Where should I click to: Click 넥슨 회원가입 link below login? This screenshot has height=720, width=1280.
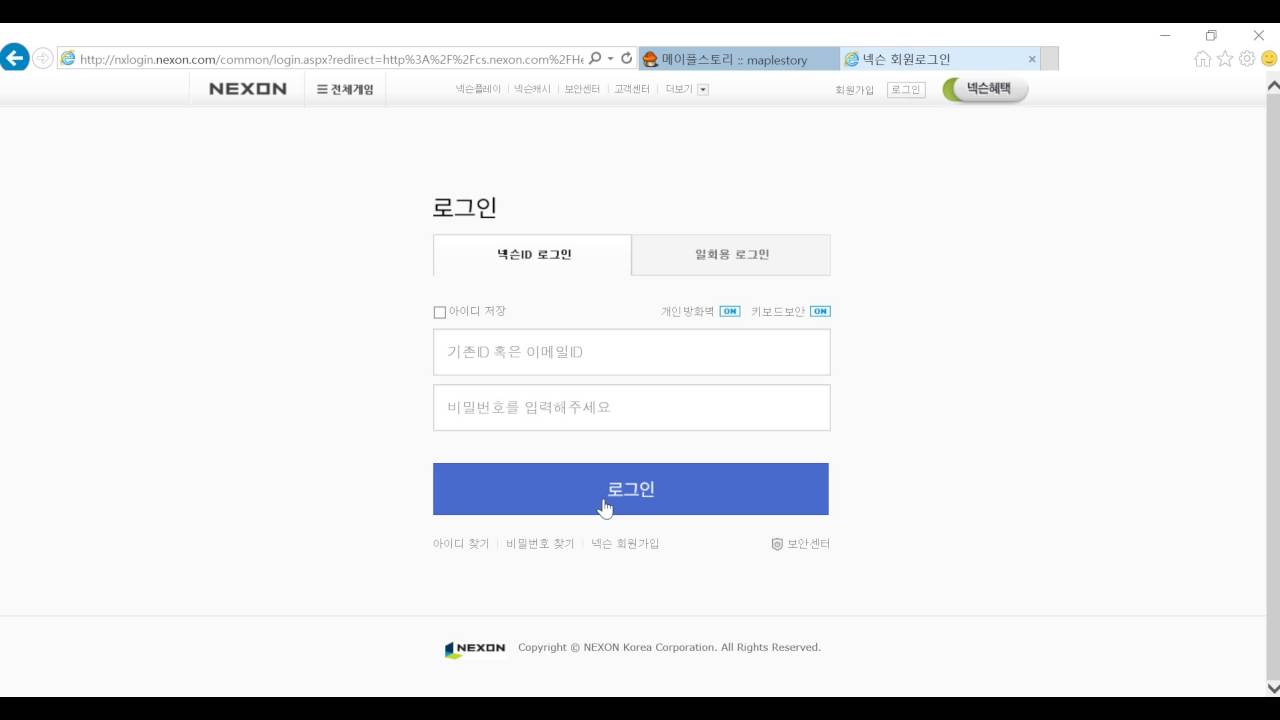625,544
